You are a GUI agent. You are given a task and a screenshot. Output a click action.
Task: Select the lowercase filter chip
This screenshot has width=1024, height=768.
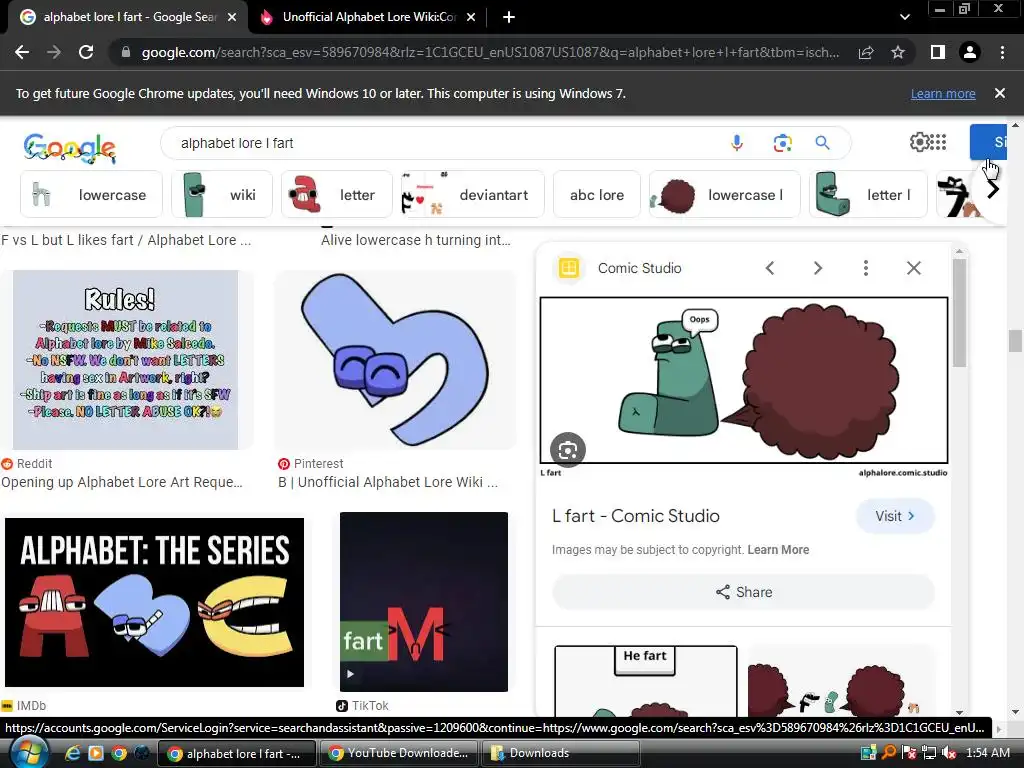pyautogui.click(x=91, y=195)
